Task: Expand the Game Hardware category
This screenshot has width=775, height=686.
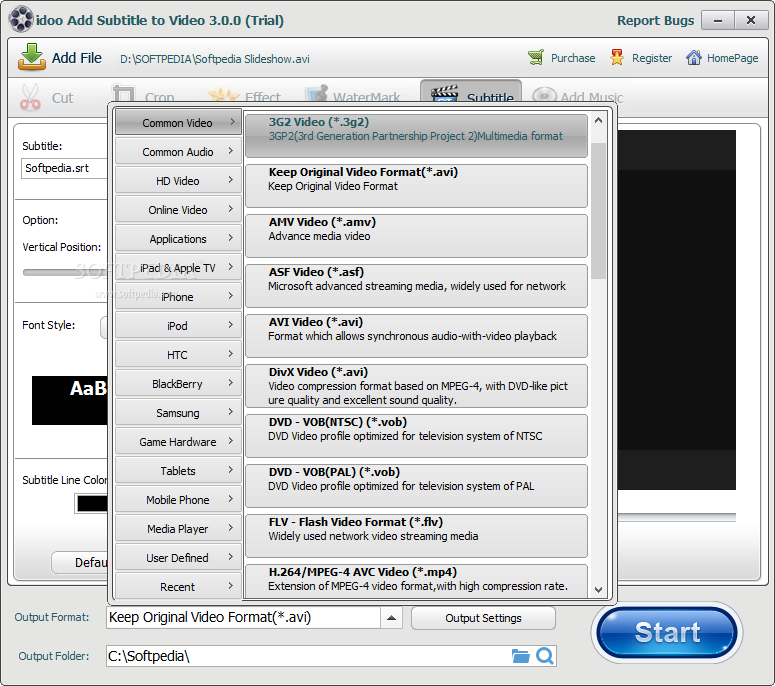Action: (x=178, y=442)
